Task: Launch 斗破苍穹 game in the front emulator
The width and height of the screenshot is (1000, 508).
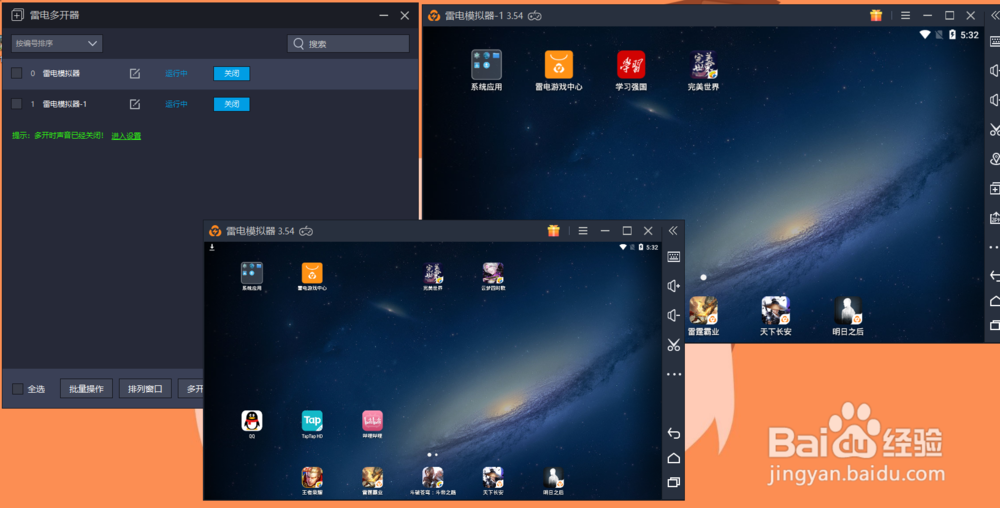Action: click(x=433, y=478)
